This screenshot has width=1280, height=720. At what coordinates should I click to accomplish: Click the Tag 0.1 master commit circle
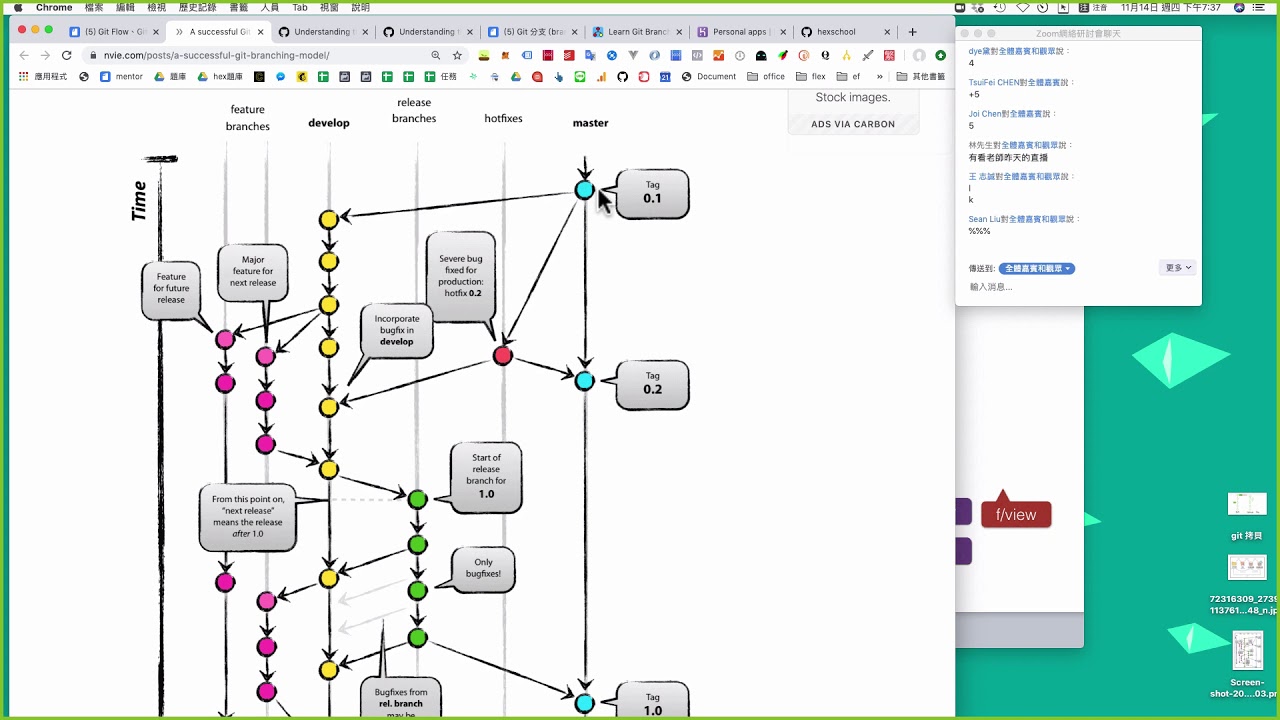pos(585,190)
